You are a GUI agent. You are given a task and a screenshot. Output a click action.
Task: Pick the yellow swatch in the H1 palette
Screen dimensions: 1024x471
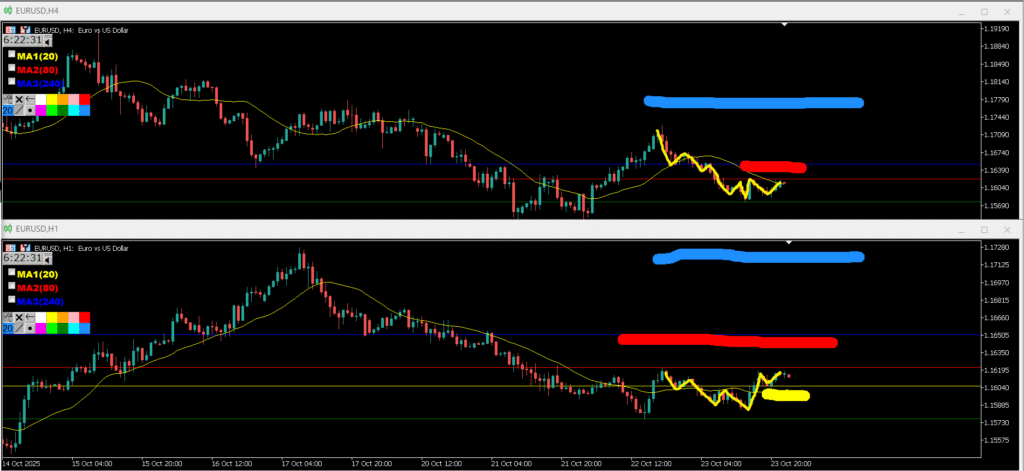coord(52,317)
